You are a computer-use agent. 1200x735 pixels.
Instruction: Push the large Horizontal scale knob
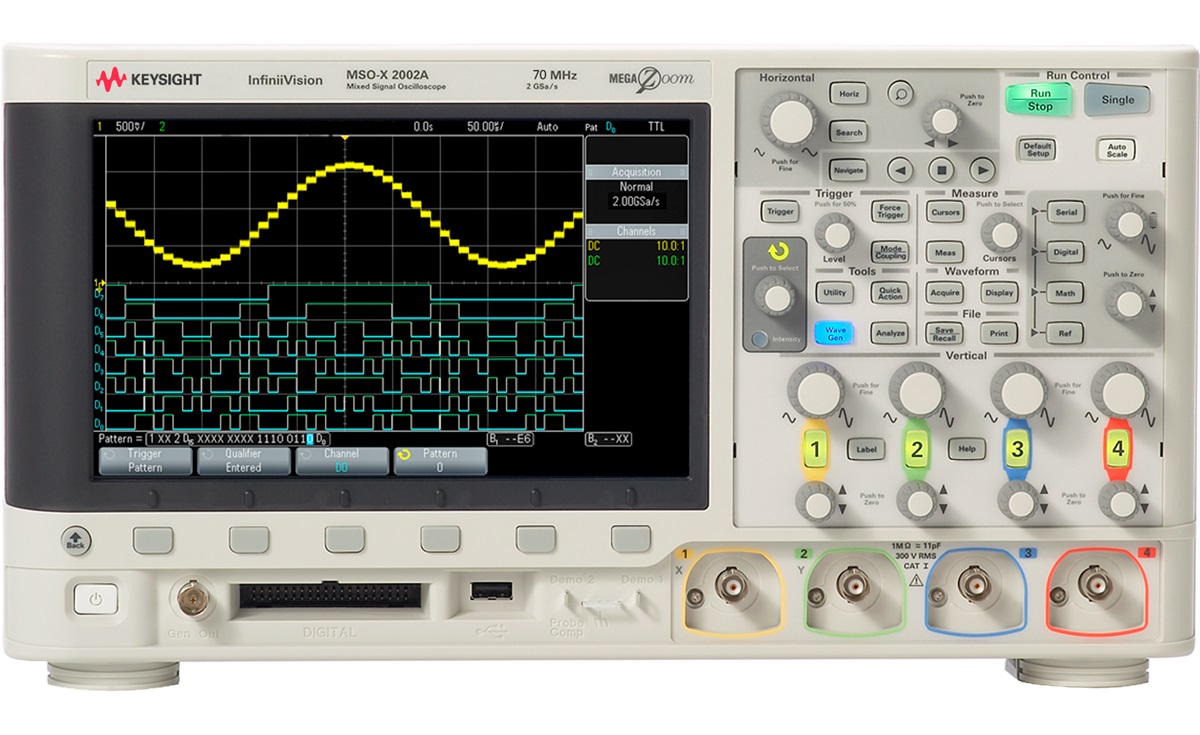(790, 121)
